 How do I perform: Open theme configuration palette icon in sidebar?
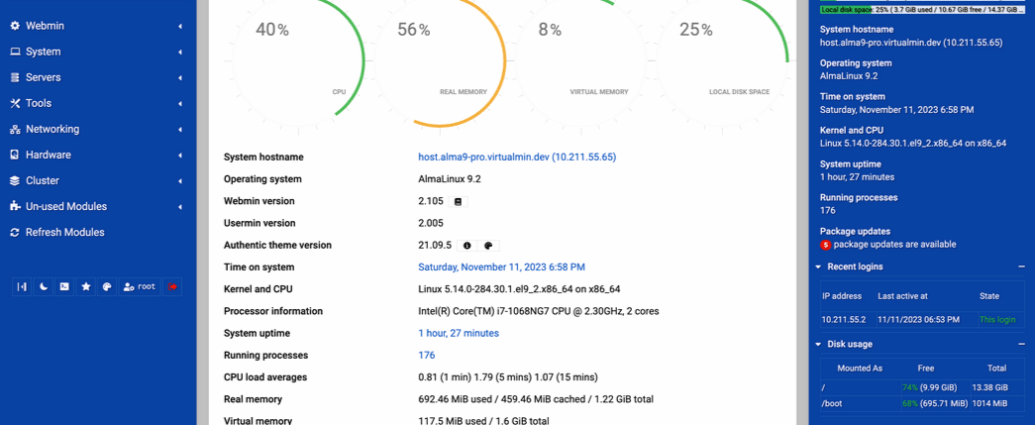(x=107, y=286)
